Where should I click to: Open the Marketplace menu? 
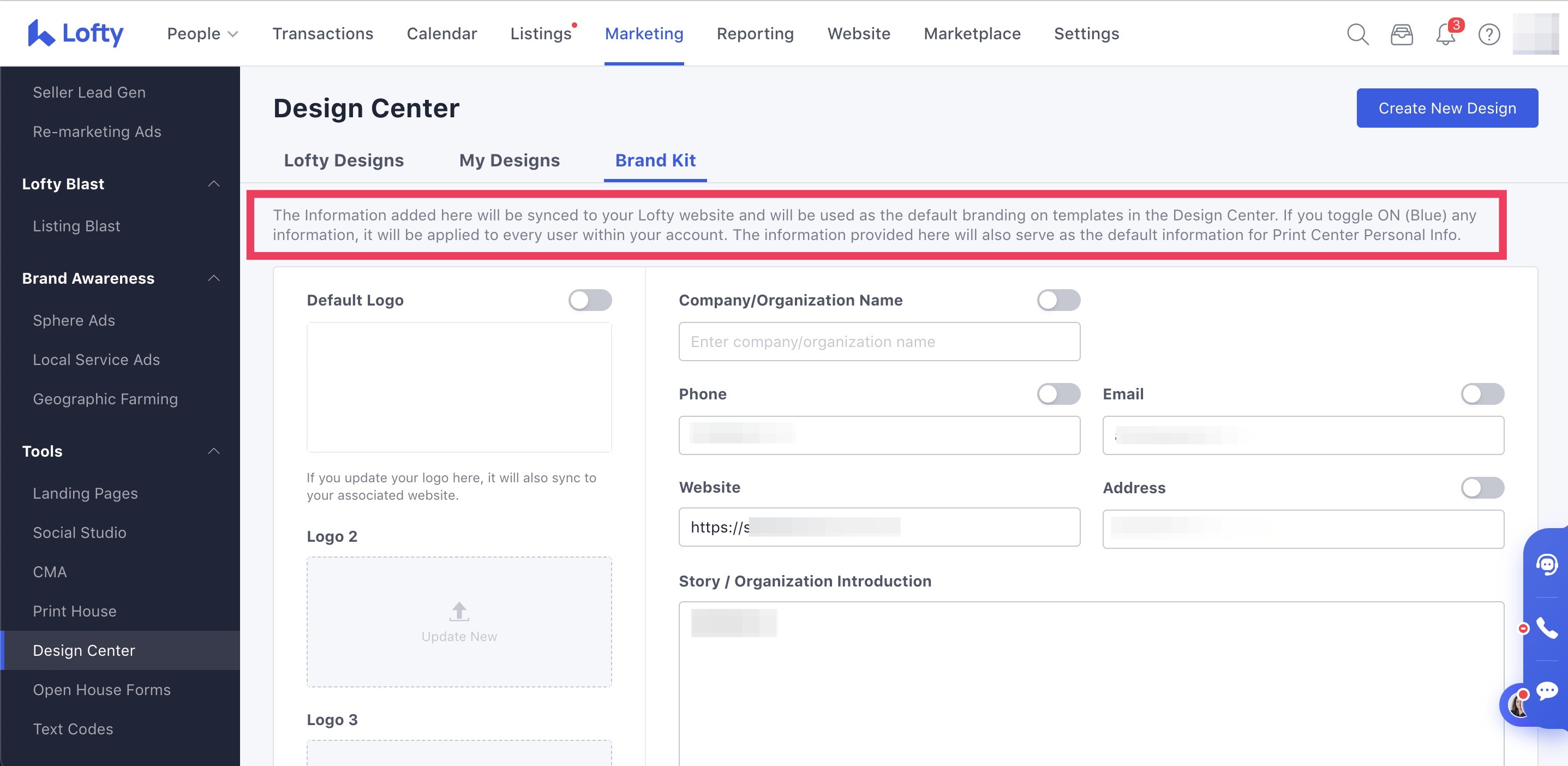click(x=972, y=33)
